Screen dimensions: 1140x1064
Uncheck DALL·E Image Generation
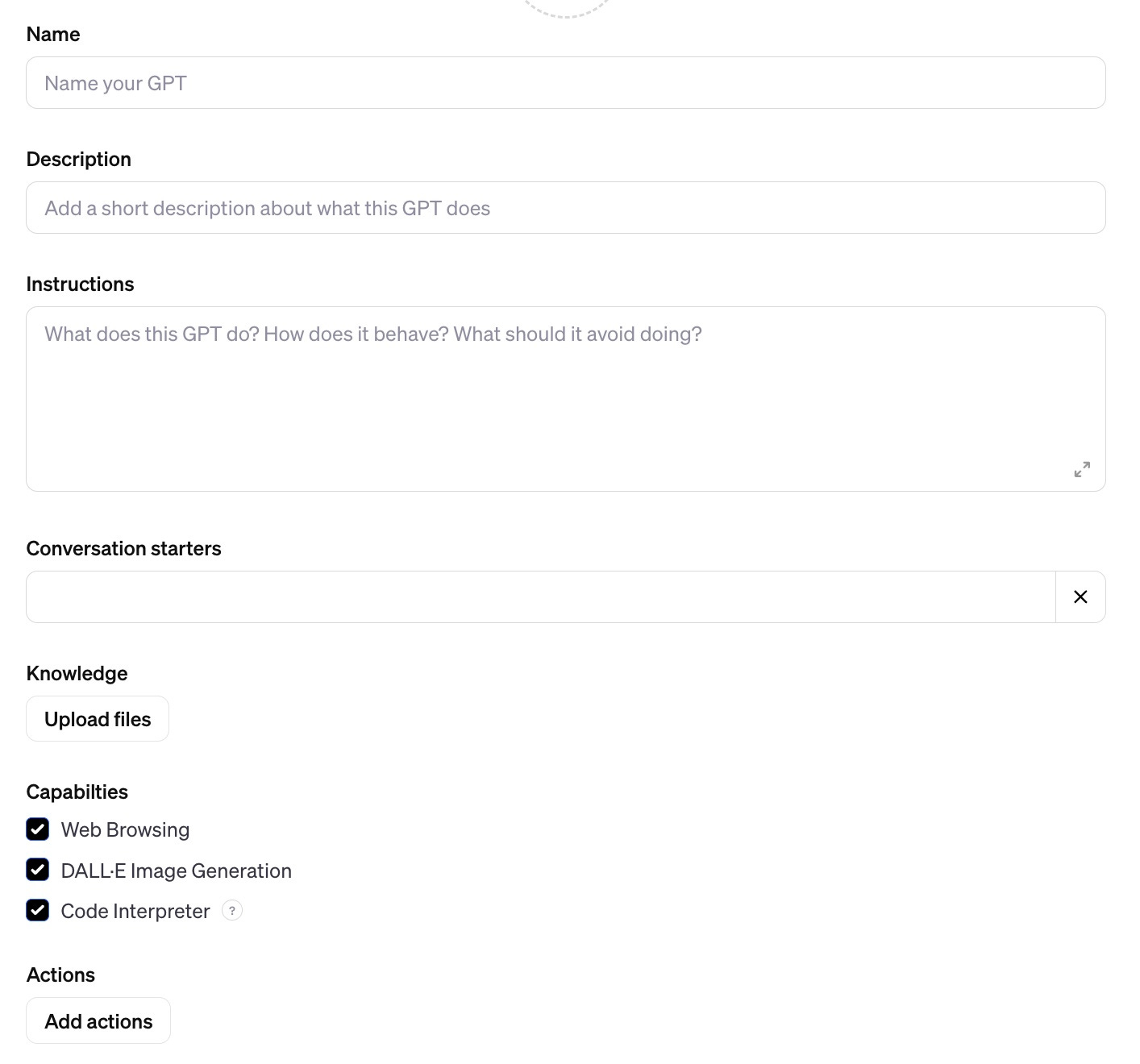click(37, 870)
